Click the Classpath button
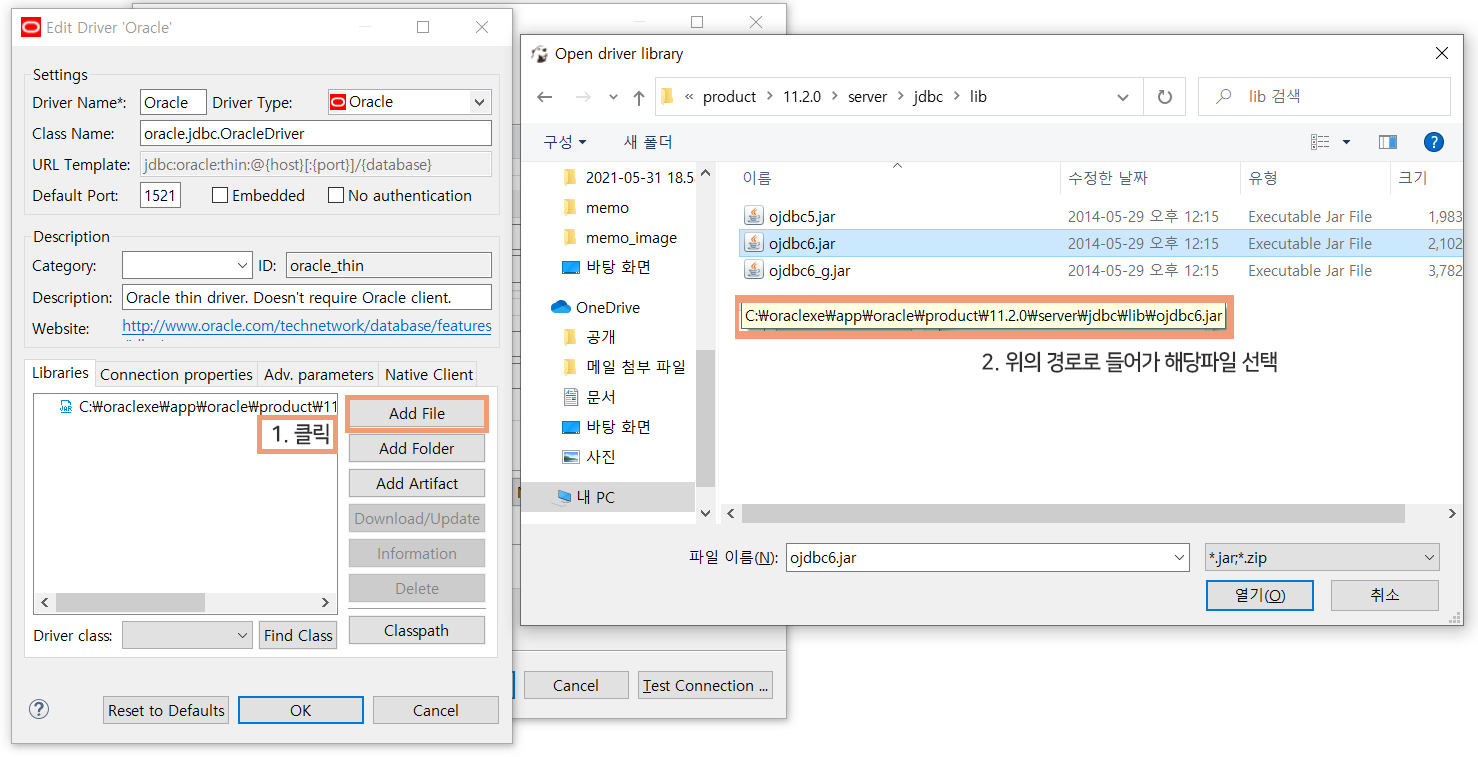1478x757 pixels. pos(417,630)
